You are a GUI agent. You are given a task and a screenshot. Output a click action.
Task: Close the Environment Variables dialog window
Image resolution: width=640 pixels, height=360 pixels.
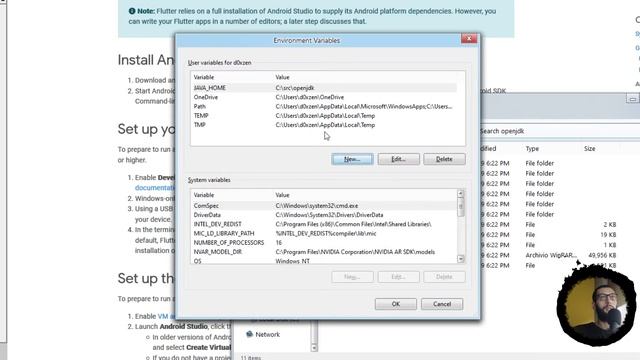pyautogui.click(x=469, y=38)
